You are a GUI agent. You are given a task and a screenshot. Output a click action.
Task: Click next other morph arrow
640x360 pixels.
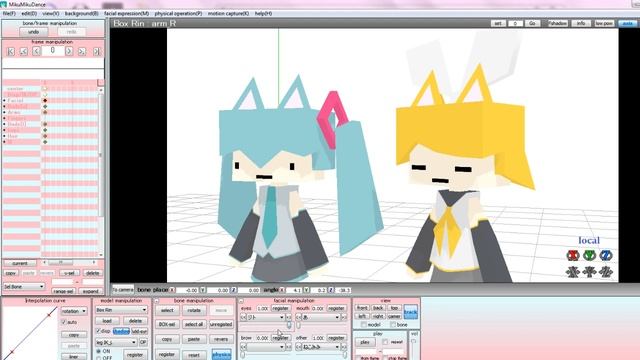344,347
